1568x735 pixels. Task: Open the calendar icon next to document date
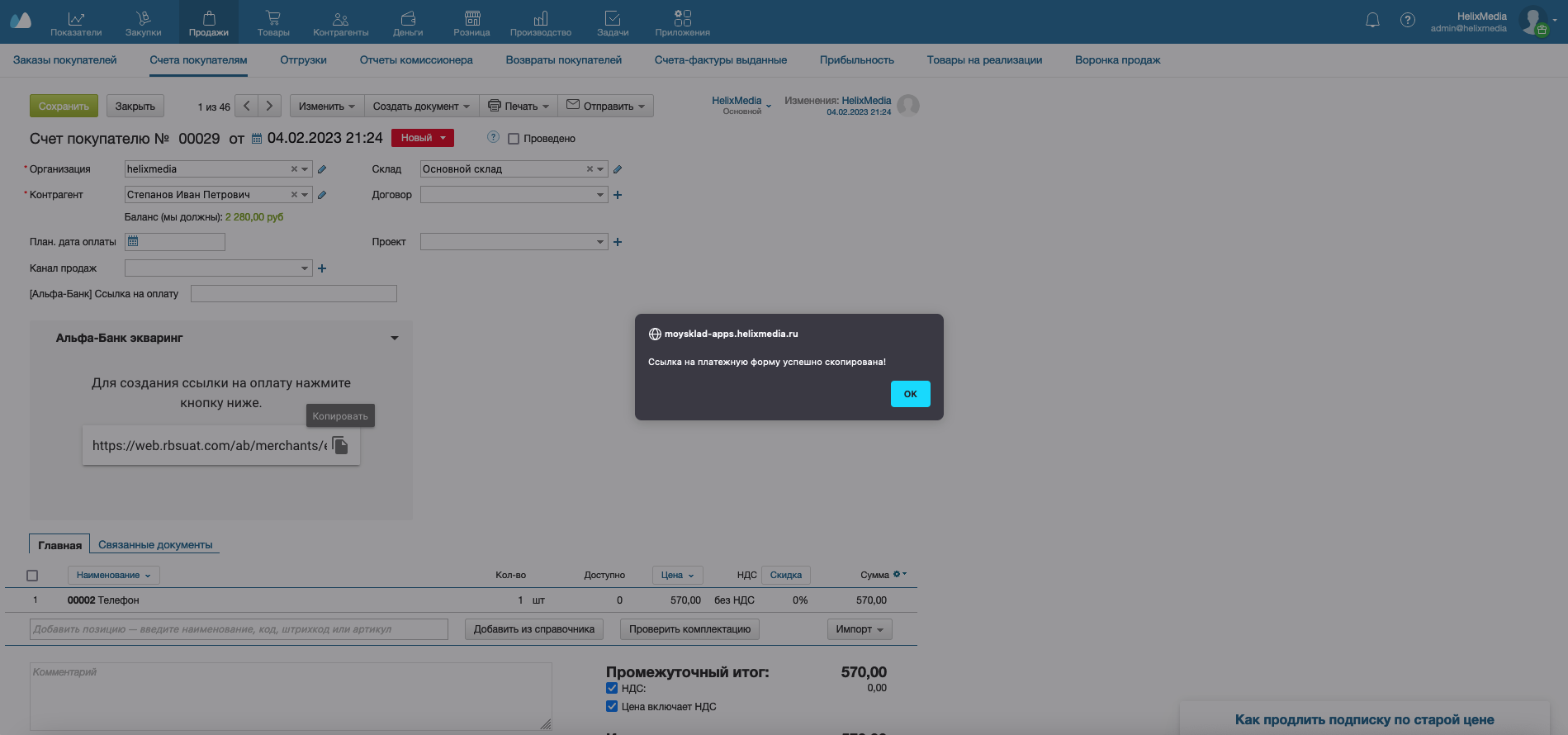[x=257, y=139]
